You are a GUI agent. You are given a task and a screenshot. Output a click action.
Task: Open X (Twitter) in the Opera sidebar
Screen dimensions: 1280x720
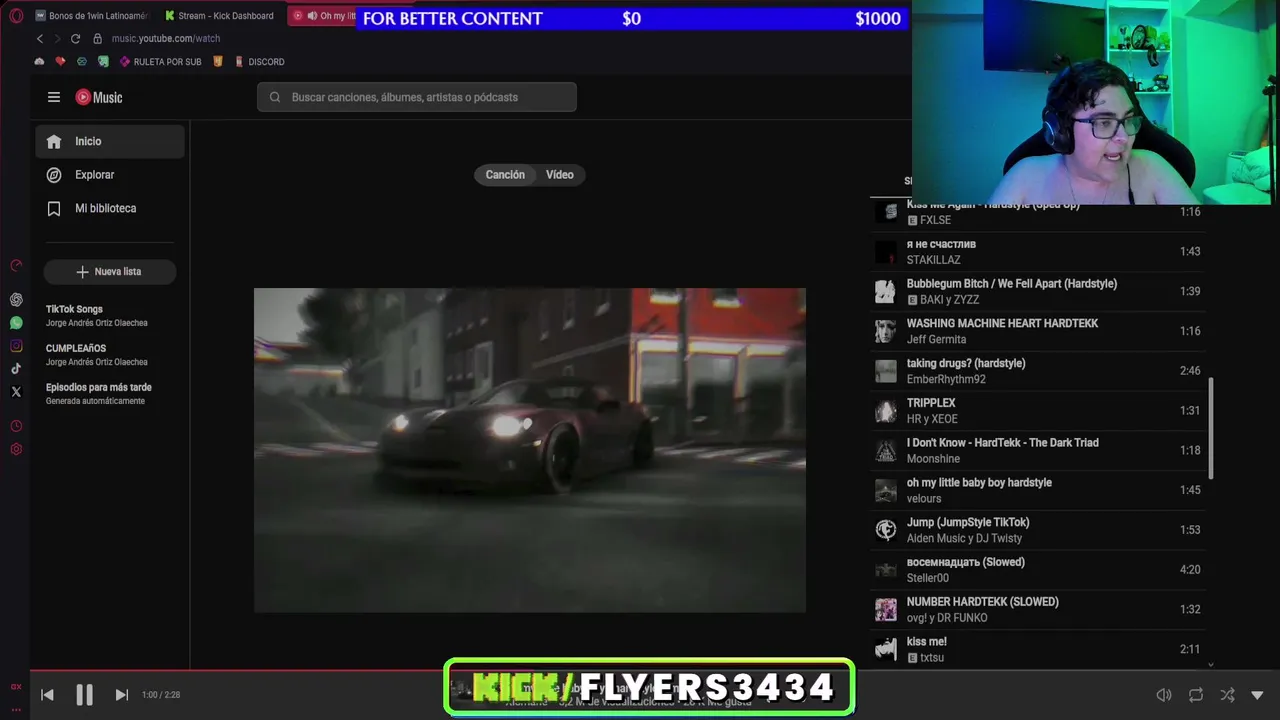[x=16, y=392]
